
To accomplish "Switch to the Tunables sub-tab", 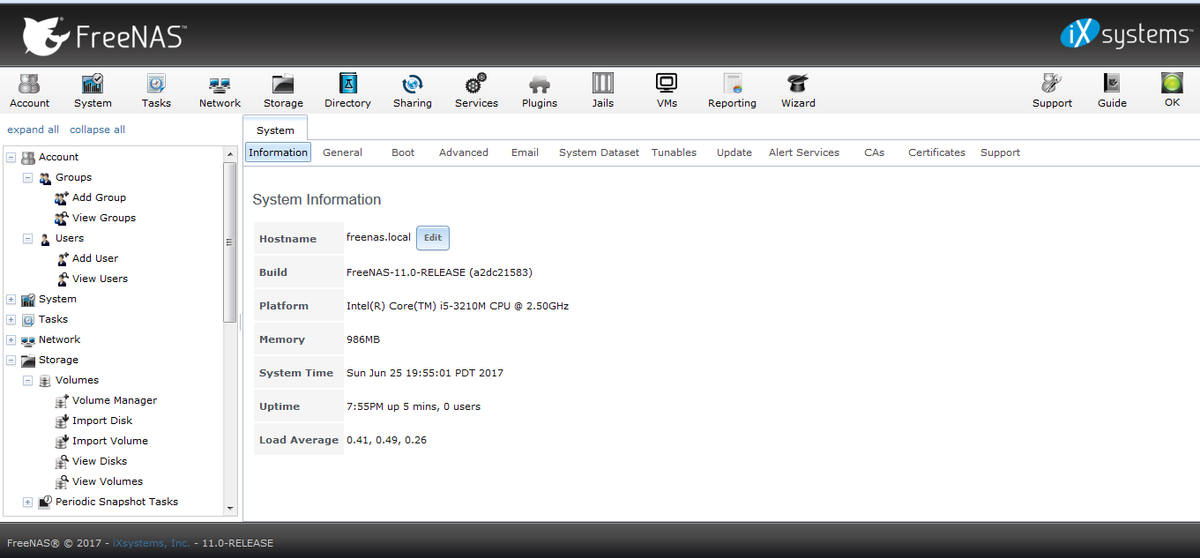I will click(674, 152).
